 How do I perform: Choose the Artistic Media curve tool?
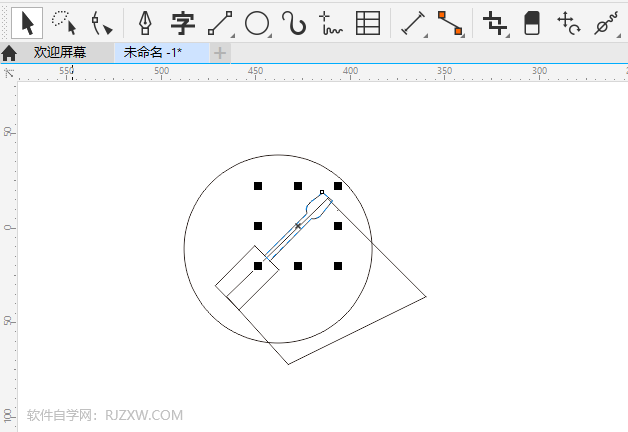pyautogui.click(x=294, y=23)
